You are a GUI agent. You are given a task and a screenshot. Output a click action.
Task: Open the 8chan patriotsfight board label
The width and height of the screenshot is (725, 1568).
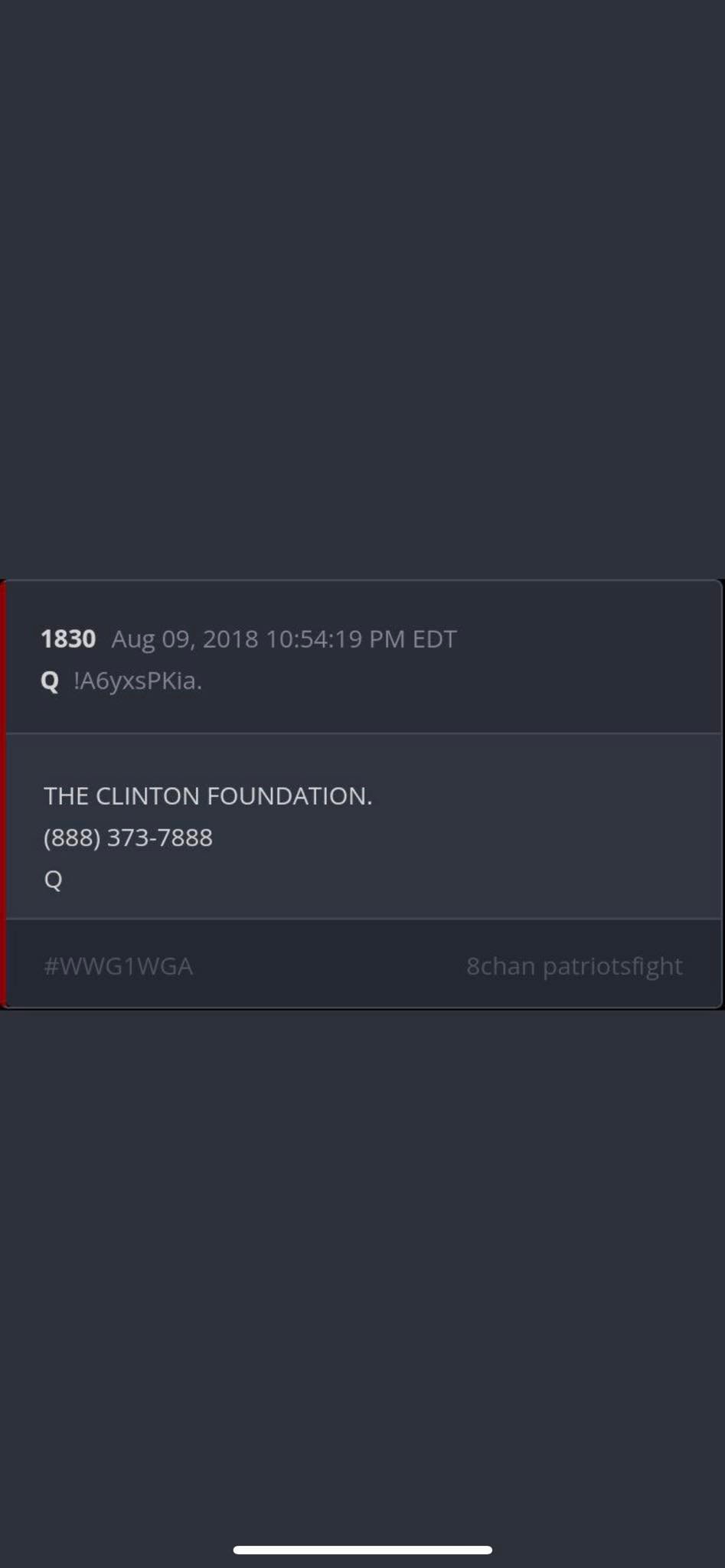(574, 966)
